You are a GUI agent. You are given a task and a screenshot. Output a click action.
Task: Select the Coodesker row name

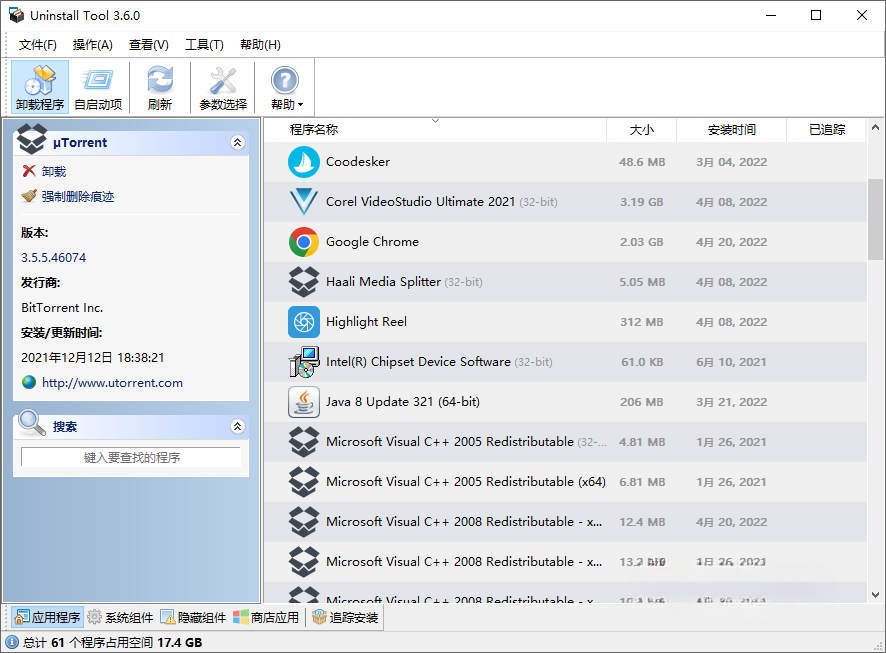358,162
